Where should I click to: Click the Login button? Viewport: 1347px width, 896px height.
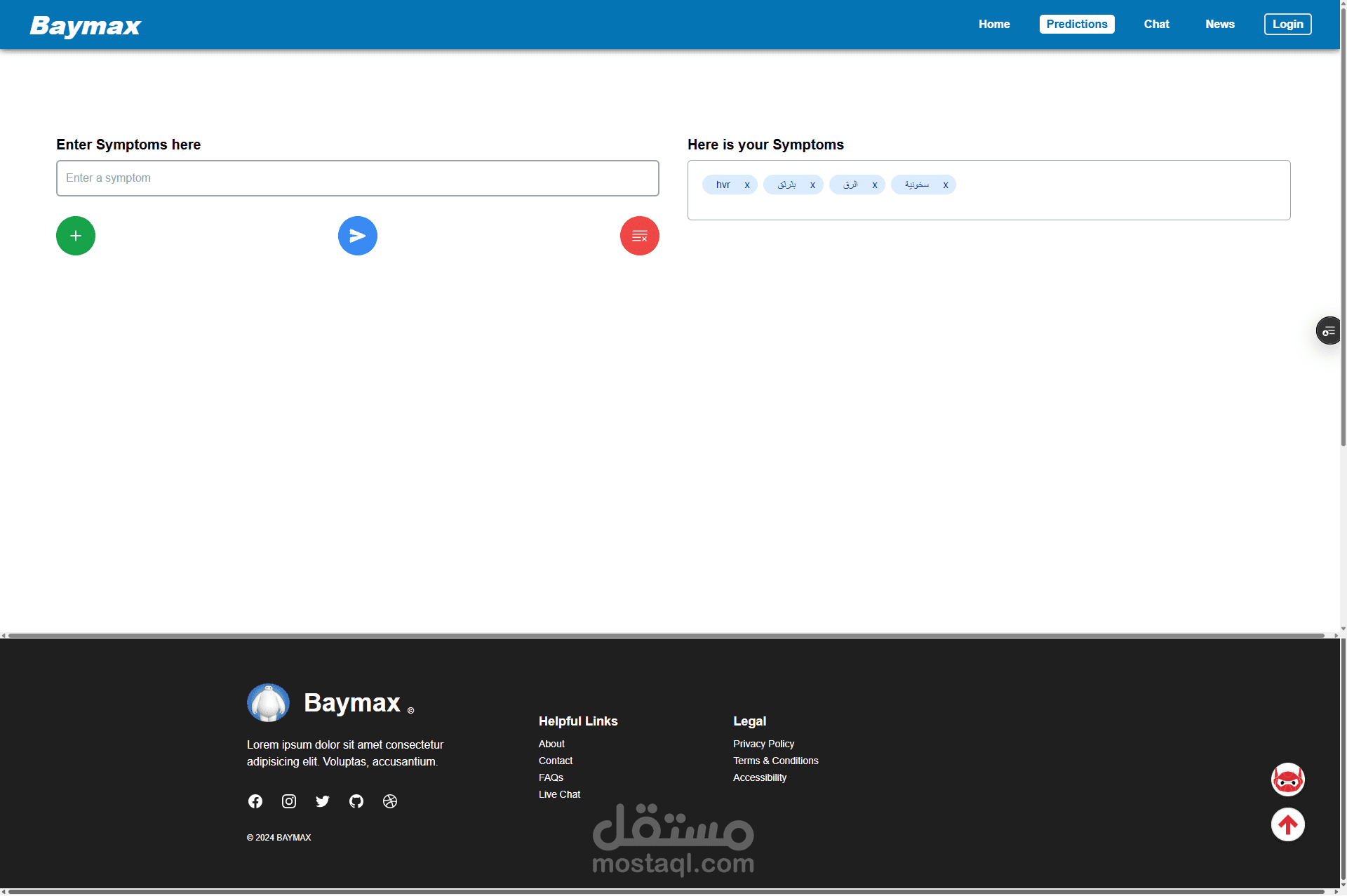coord(1287,24)
